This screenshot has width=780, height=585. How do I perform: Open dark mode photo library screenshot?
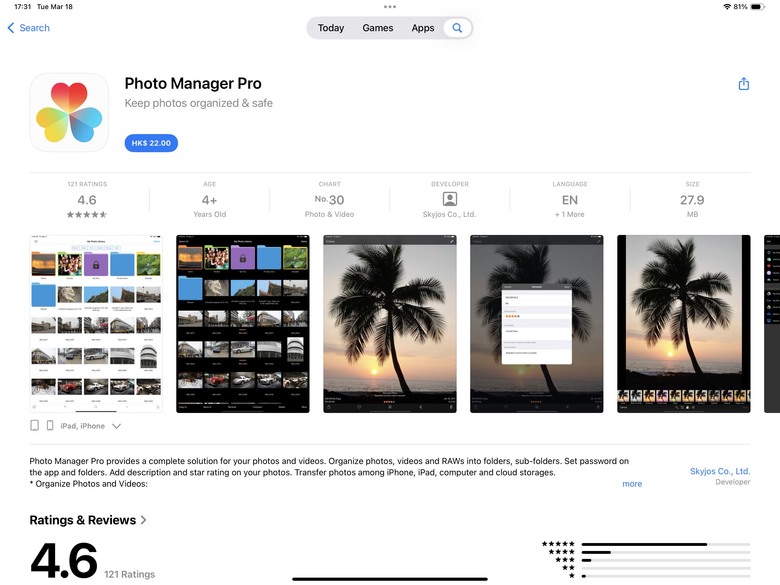pos(243,324)
